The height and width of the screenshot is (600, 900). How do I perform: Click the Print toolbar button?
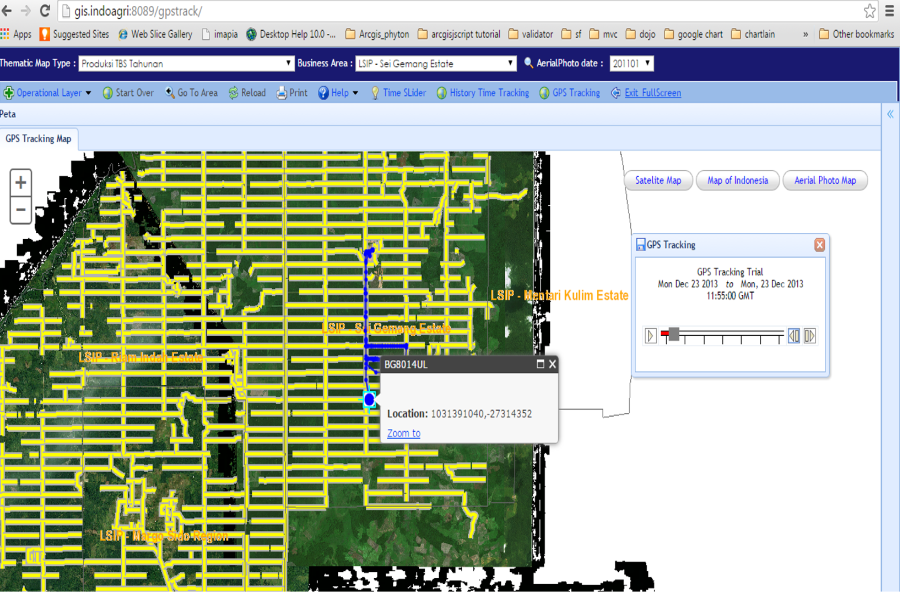[292, 93]
